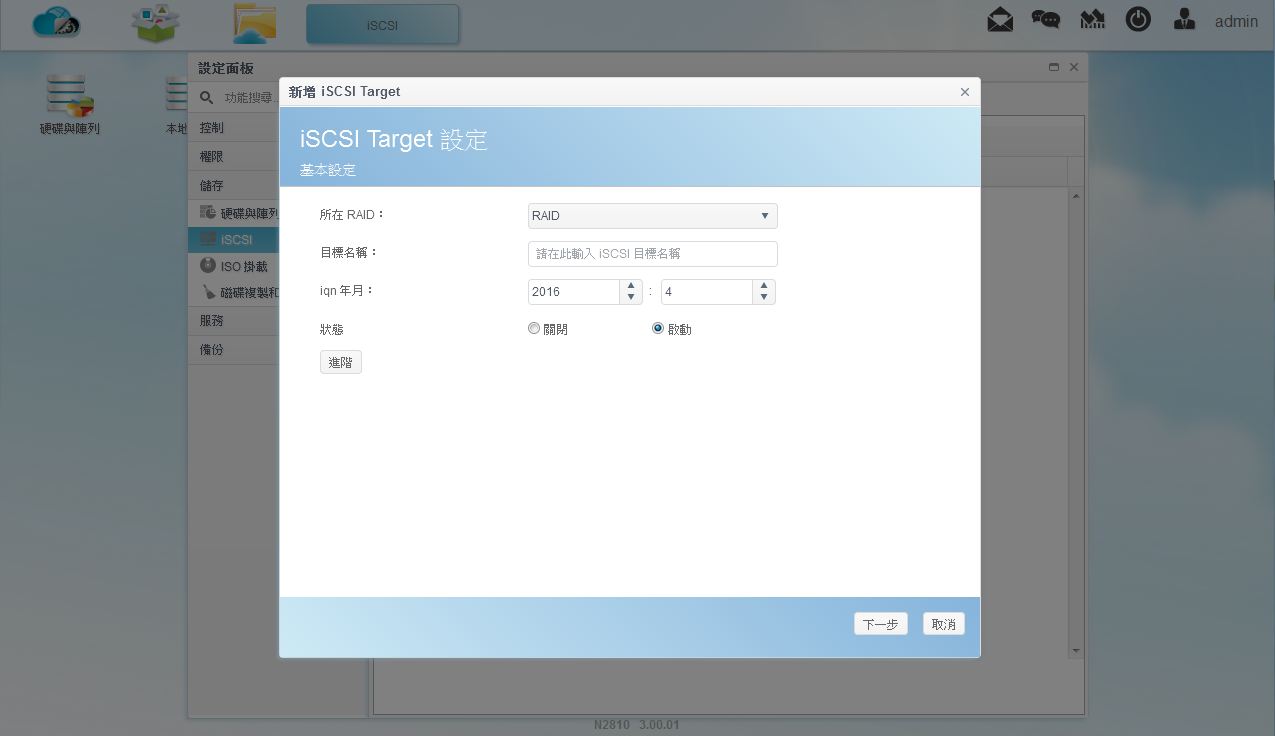Image resolution: width=1275 pixels, height=736 pixels.
Task: Click the scroll down arrow in the background panel
Action: coord(1076,651)
